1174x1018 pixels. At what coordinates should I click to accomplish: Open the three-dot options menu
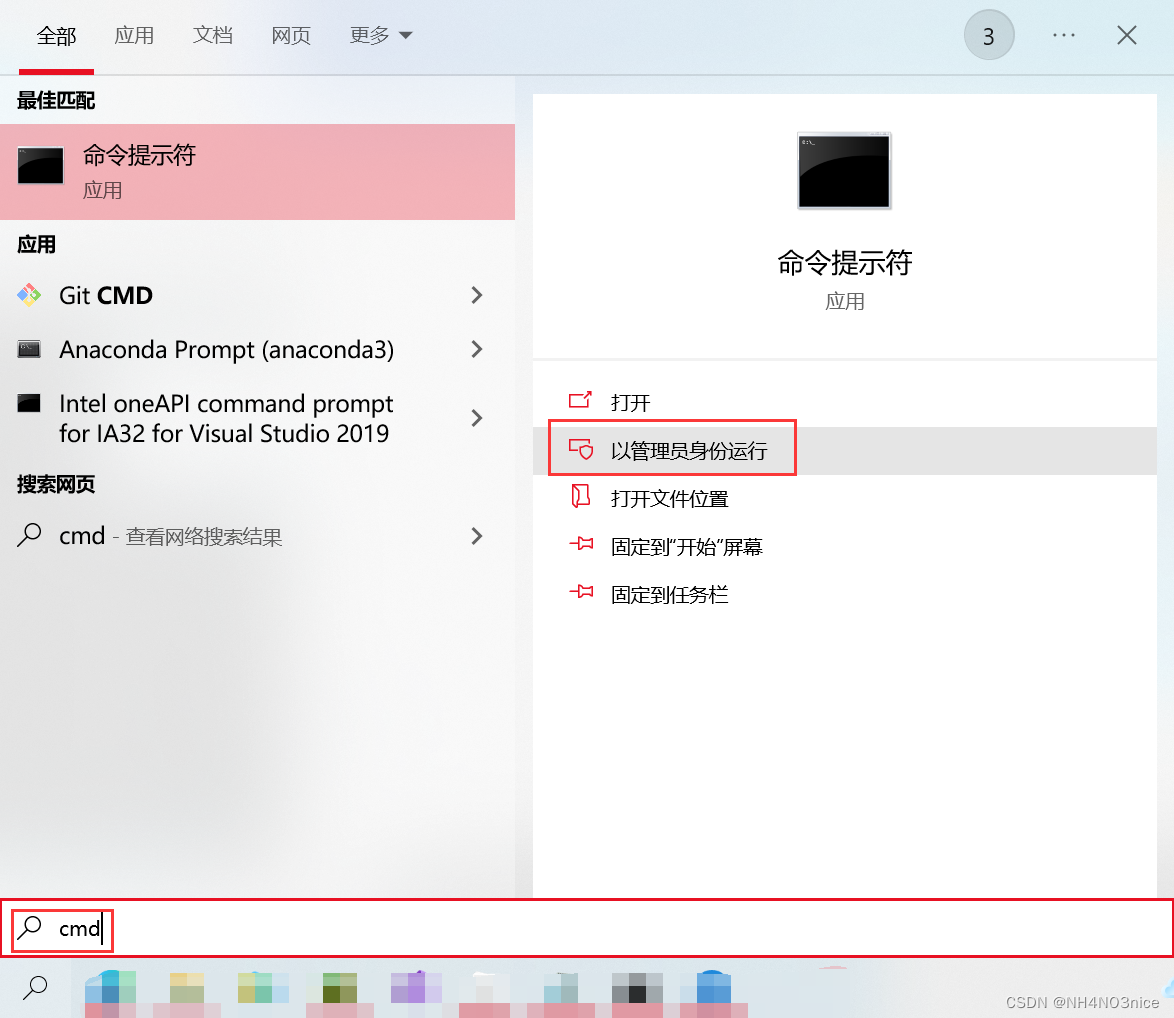point(1063,35)
